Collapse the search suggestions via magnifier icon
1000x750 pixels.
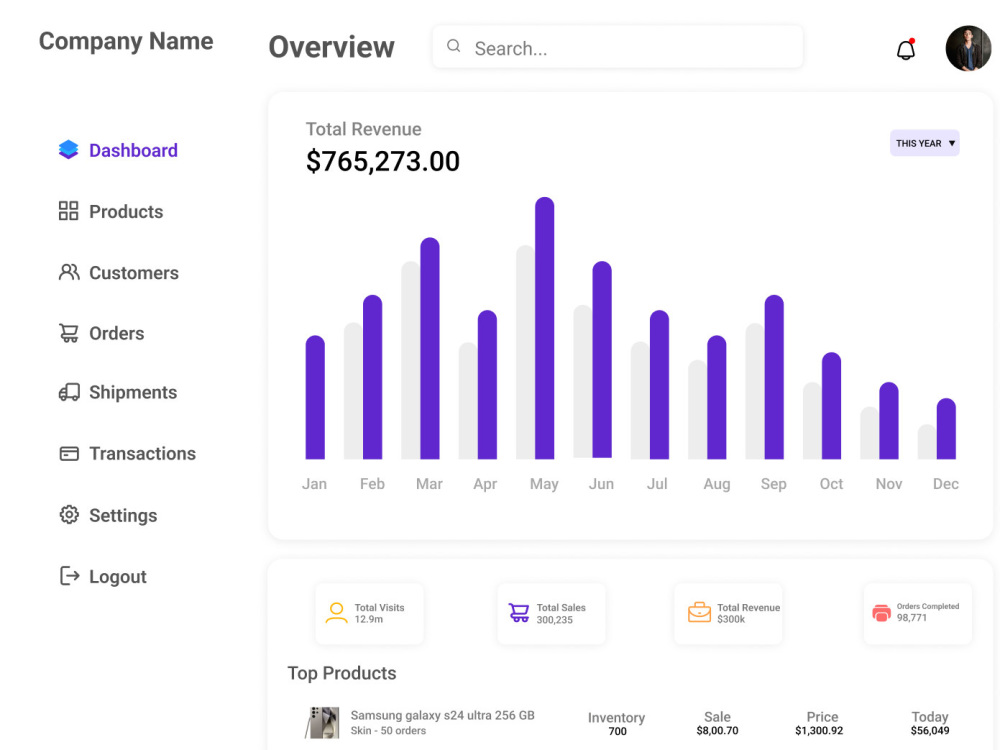tap(453, 46)
